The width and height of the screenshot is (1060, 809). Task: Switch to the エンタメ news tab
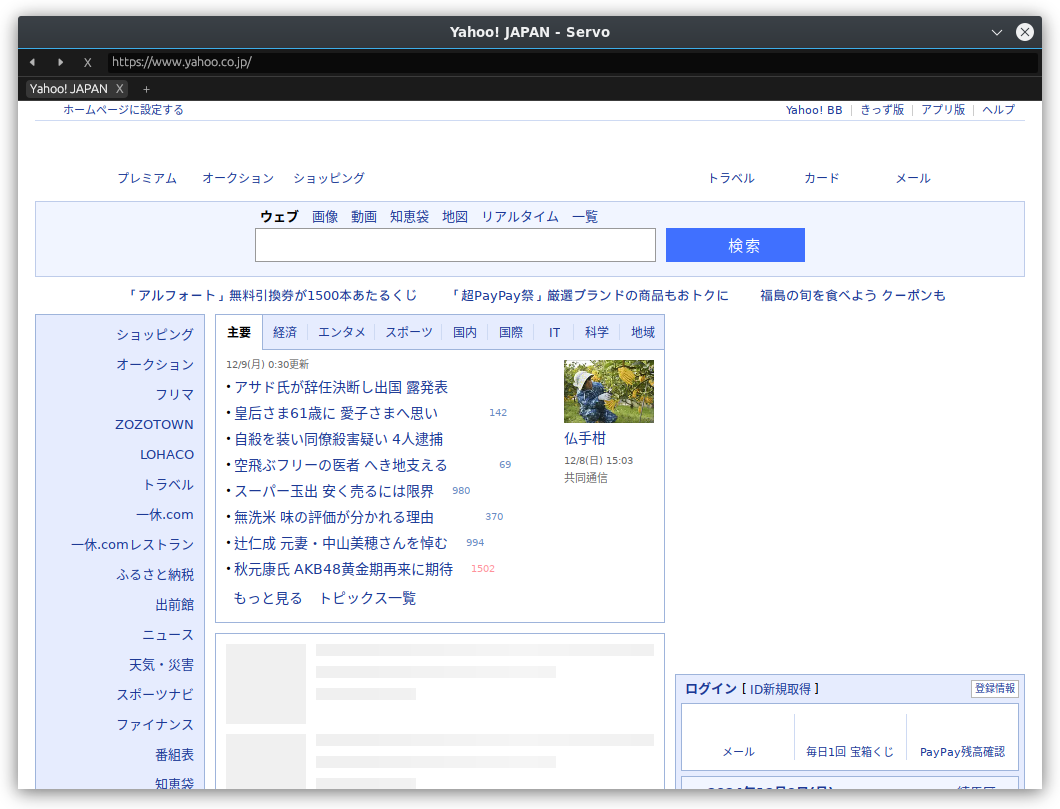click(341, 332)
